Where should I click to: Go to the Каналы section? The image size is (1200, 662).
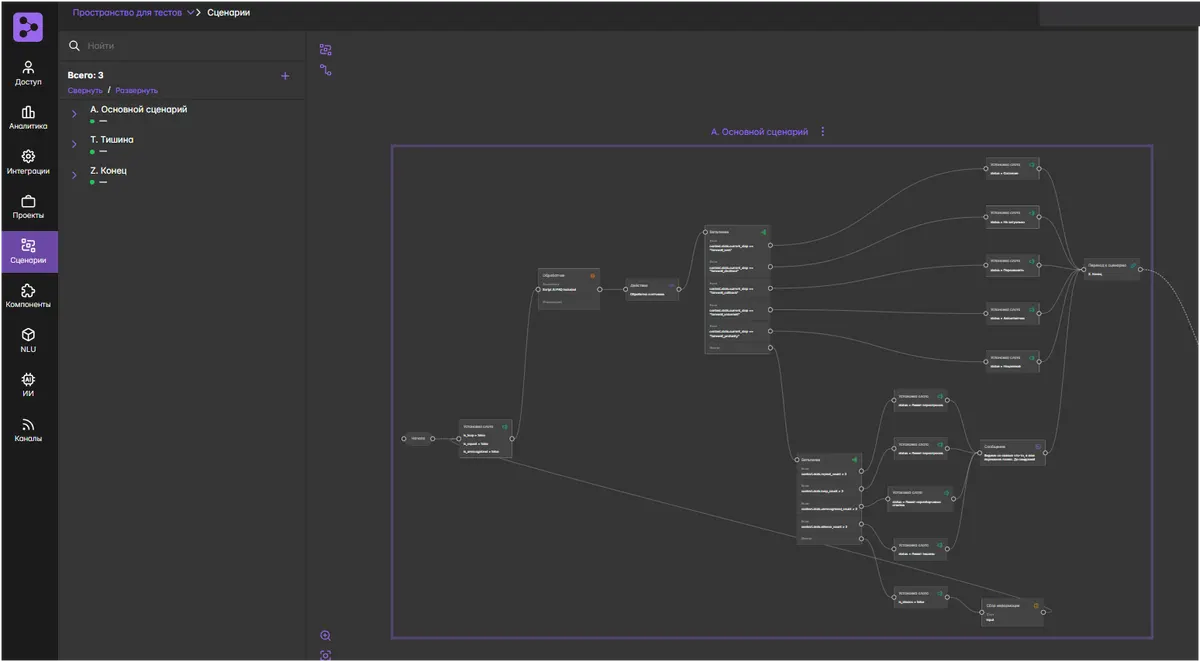tap(28, 430)
